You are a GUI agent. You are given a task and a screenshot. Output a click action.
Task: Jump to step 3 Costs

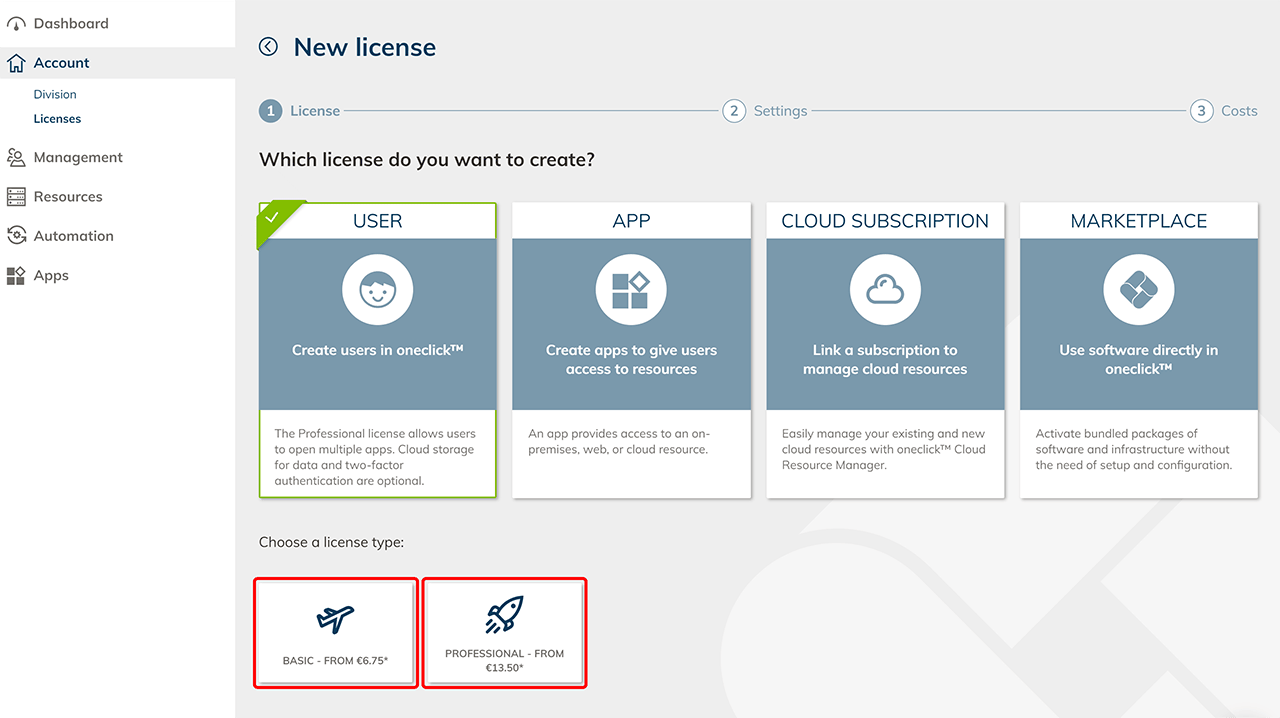click(1224, 111)
